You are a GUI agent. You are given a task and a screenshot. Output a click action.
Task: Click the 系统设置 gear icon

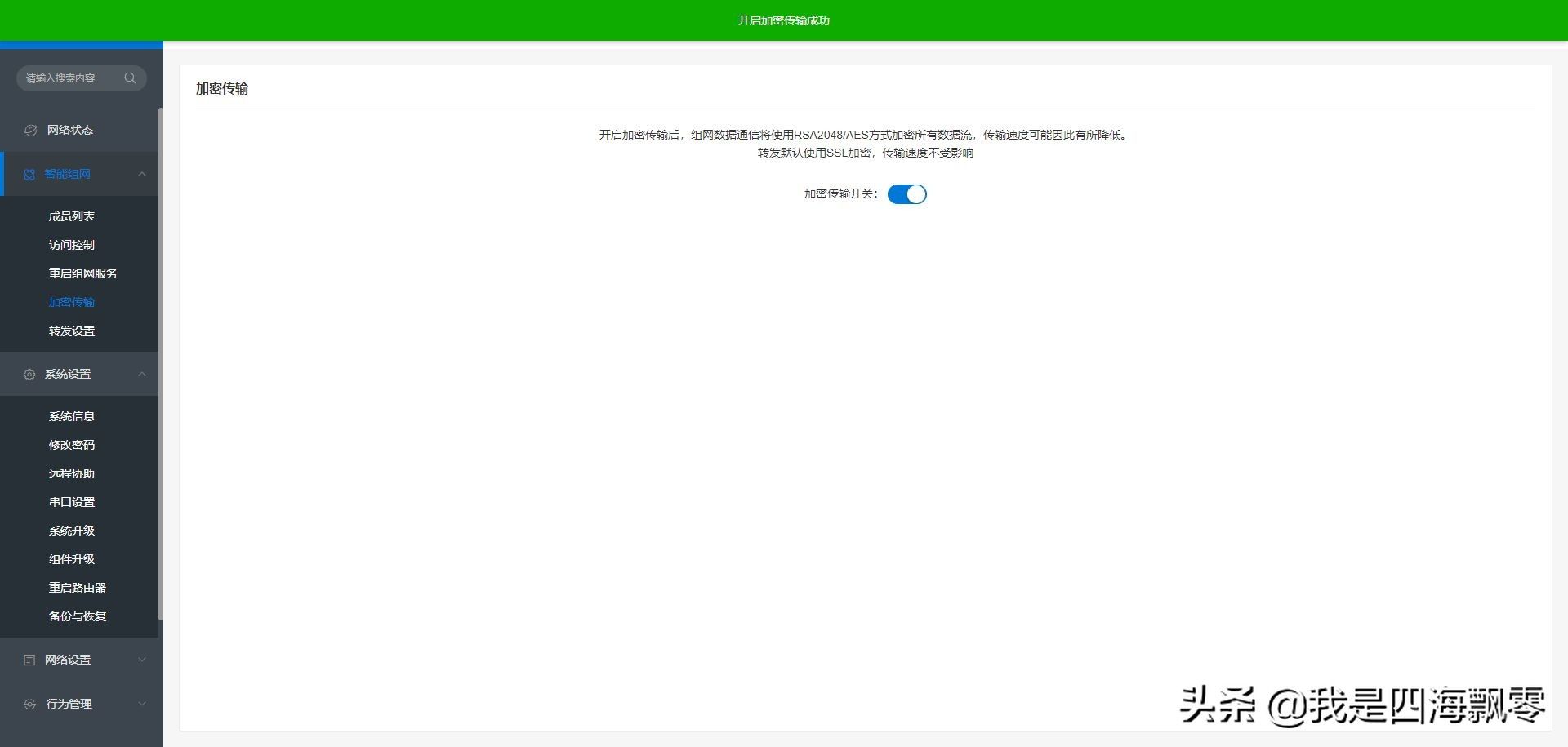pos(29,374)
